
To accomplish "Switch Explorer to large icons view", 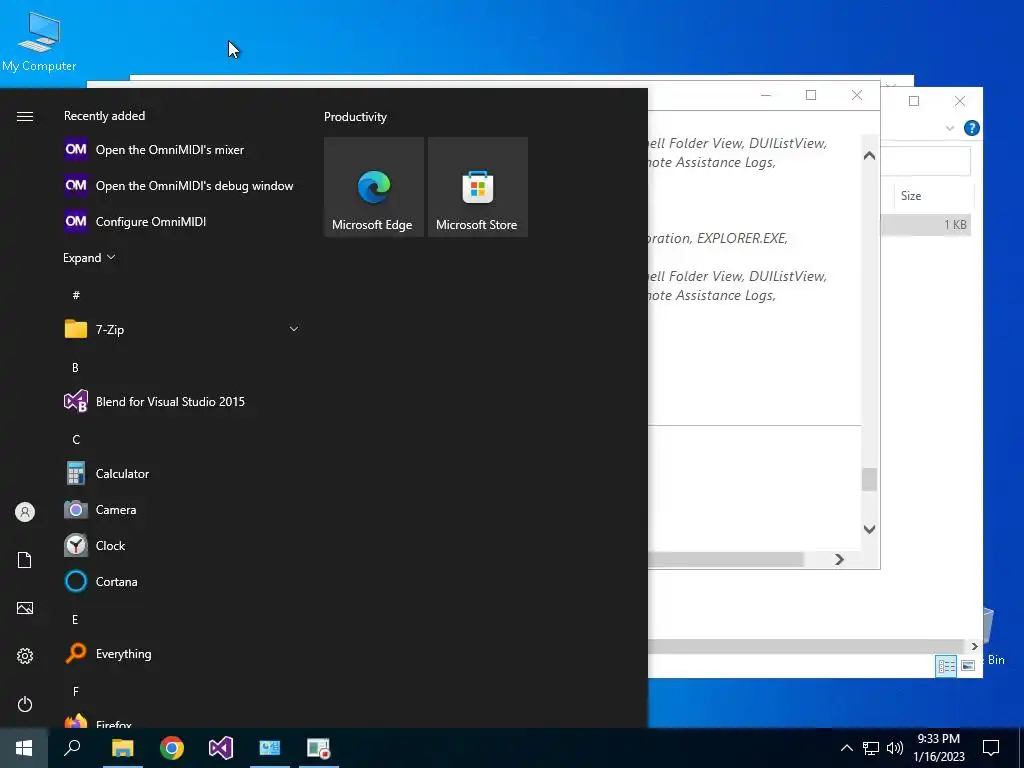I will [x=968, y=665].
